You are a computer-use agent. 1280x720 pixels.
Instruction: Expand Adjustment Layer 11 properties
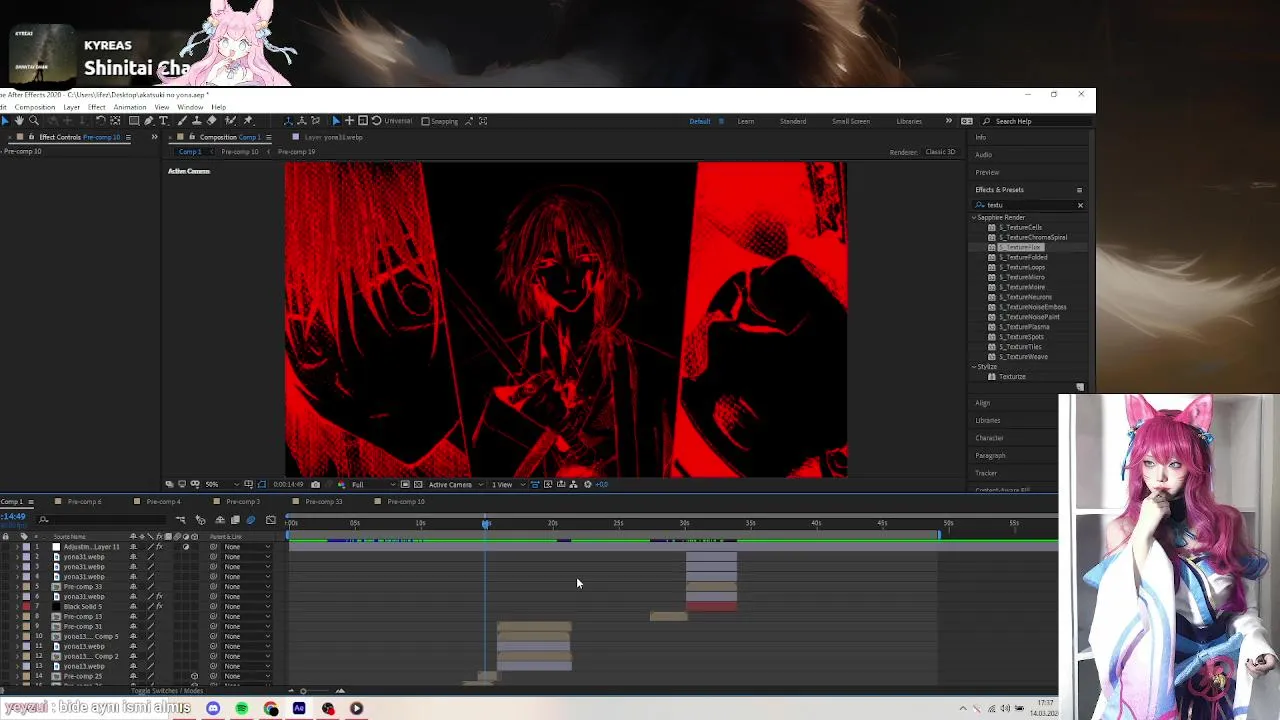point(18,547)
